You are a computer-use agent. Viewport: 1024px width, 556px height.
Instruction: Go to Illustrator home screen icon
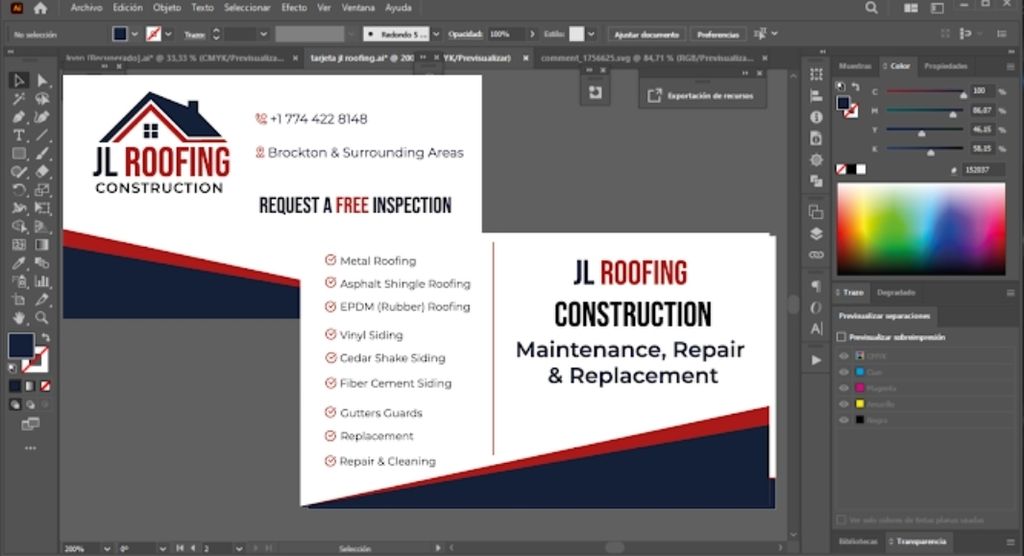(x=40, y=8)
